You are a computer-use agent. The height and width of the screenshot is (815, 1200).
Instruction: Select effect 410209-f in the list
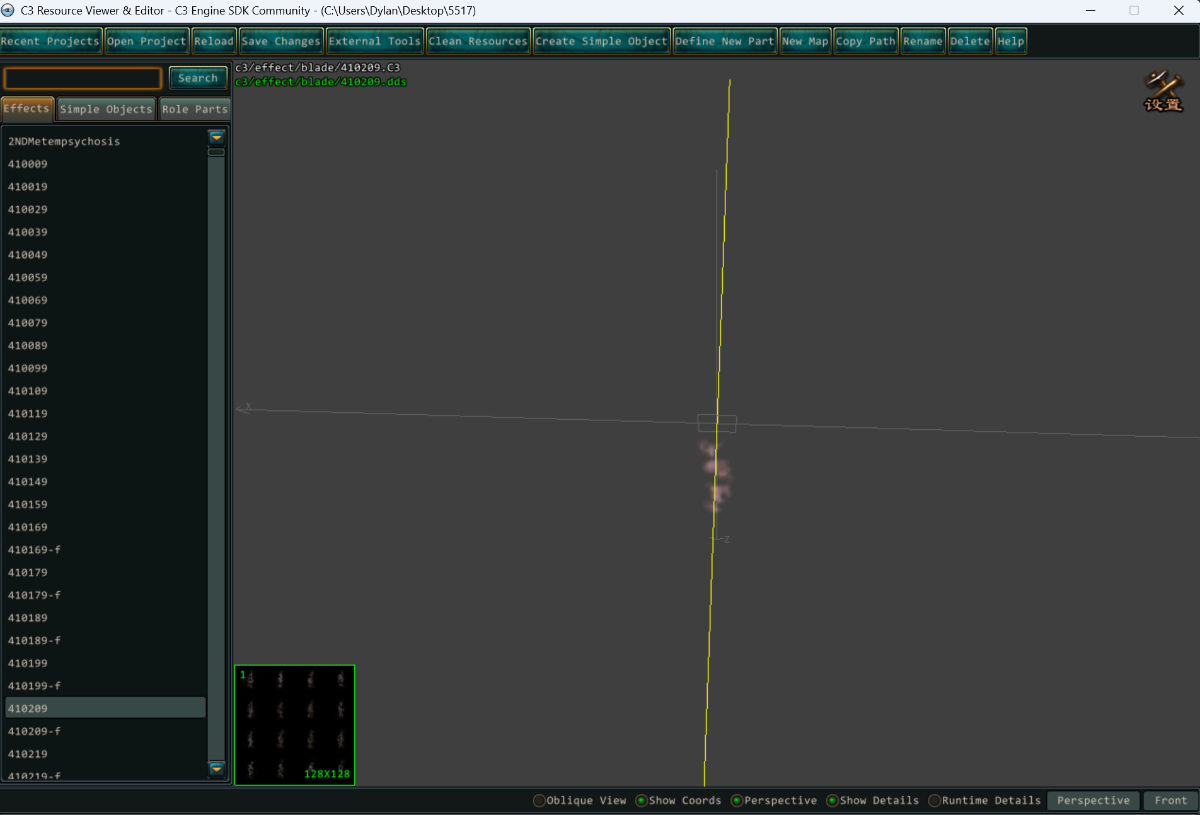click(x=35, y=731)
